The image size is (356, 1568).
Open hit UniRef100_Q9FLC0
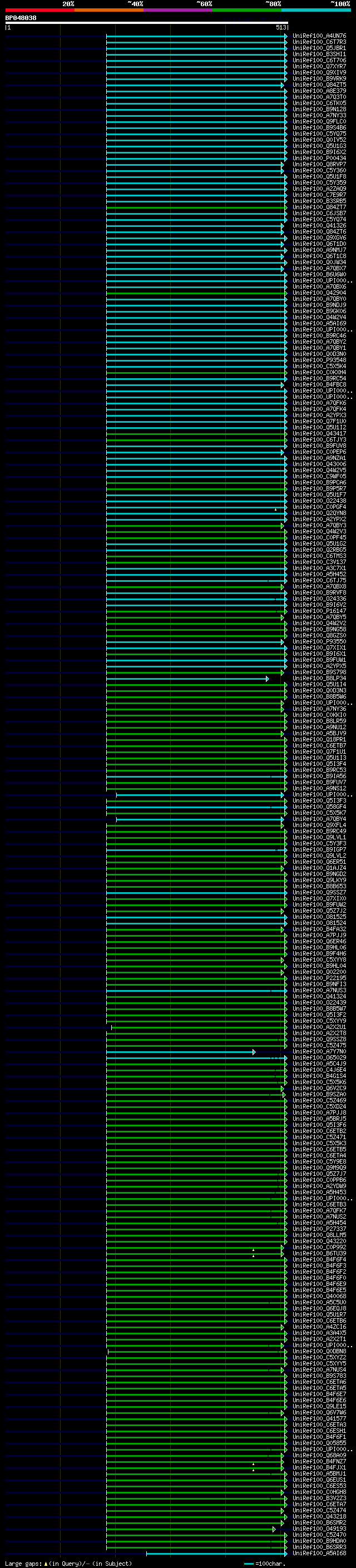tap(319, 121)
